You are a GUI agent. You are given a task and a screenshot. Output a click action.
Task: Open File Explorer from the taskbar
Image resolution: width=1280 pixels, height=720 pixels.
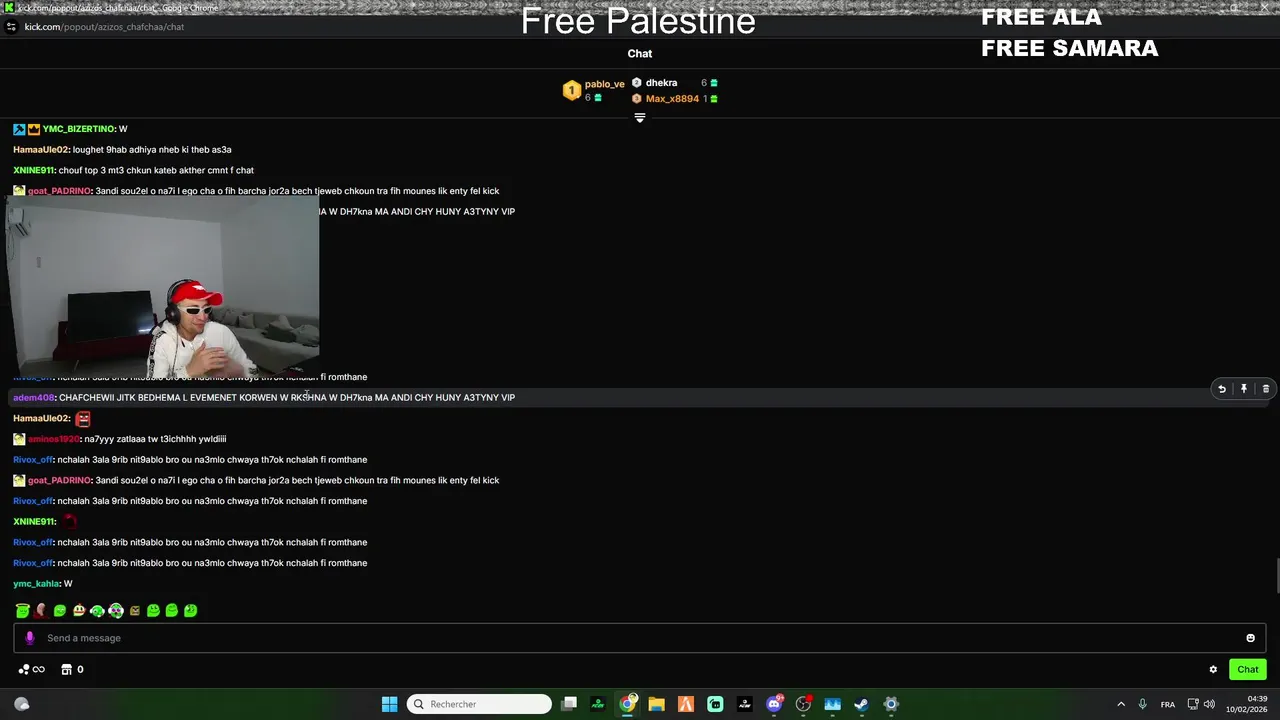657,704
